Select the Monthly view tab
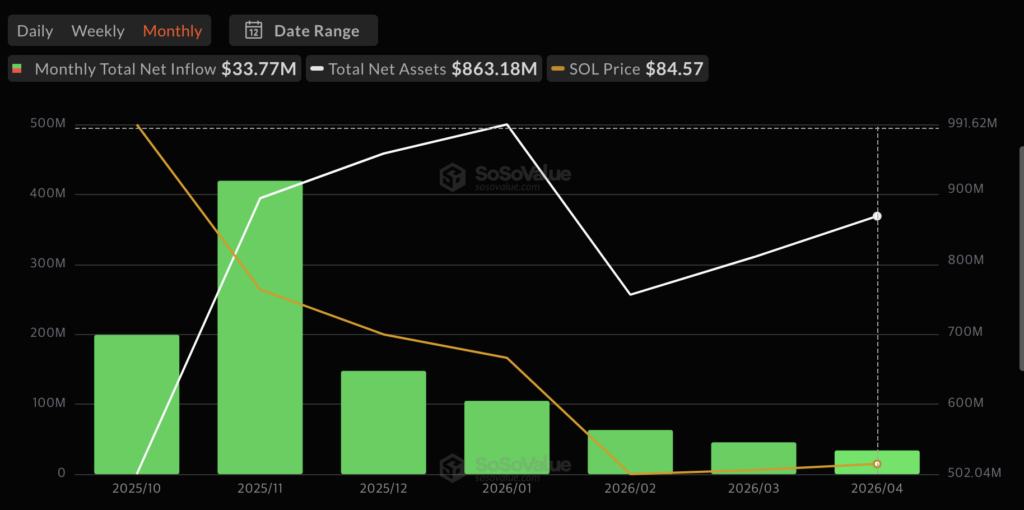 [172, 31]
